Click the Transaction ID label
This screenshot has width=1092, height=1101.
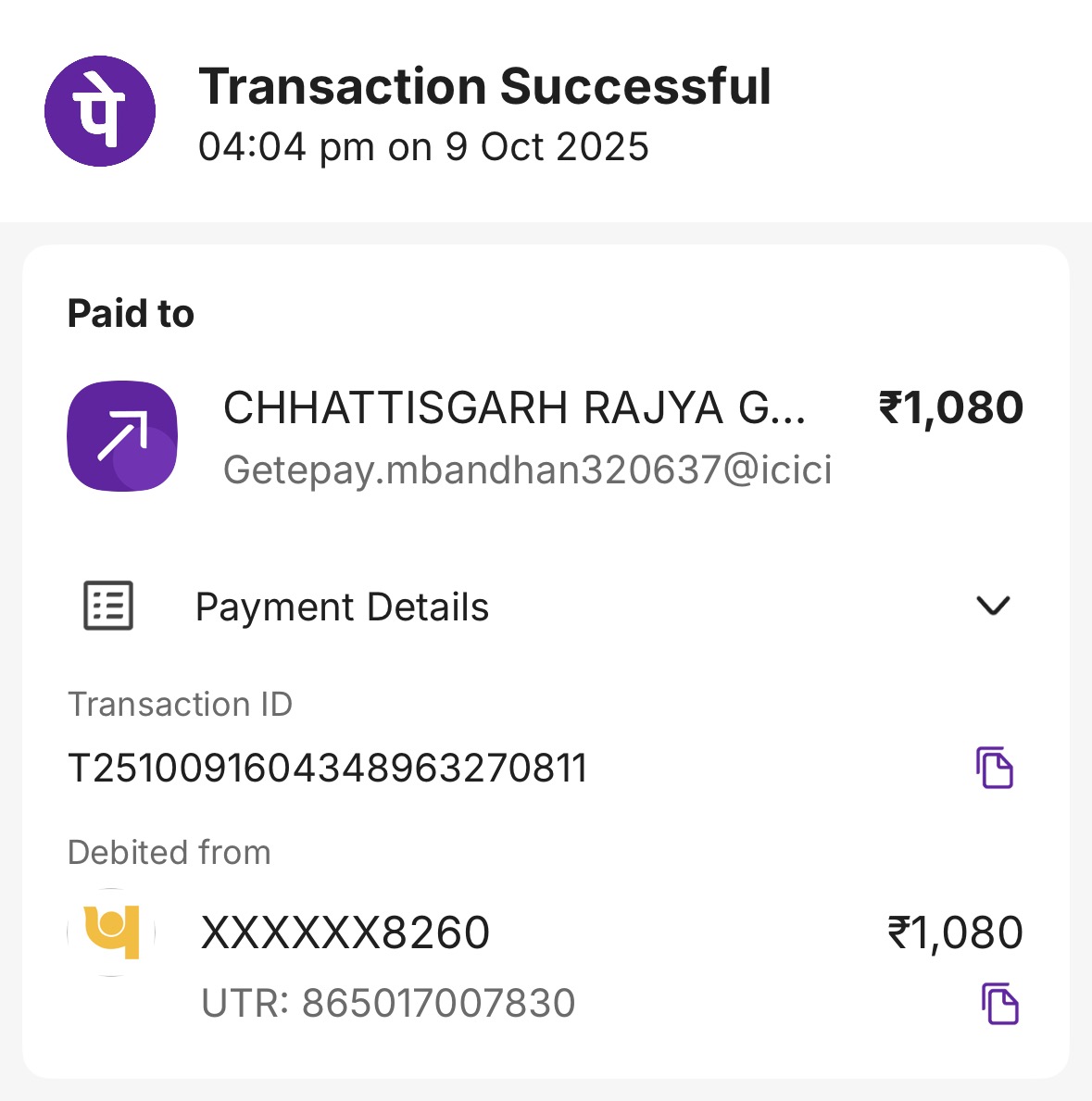pos(180,705)
